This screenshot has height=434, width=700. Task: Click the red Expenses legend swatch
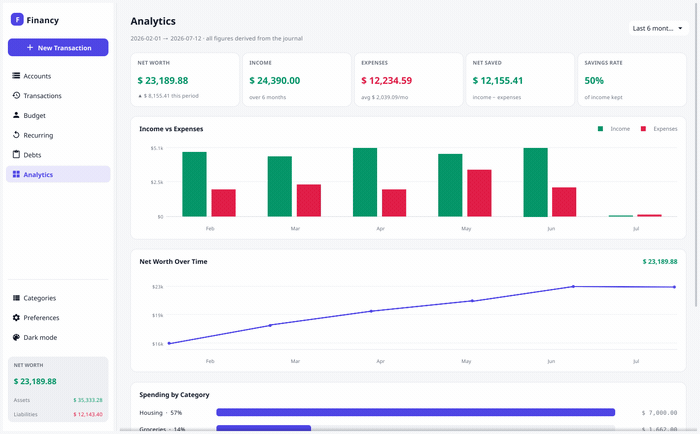point(643,129)
